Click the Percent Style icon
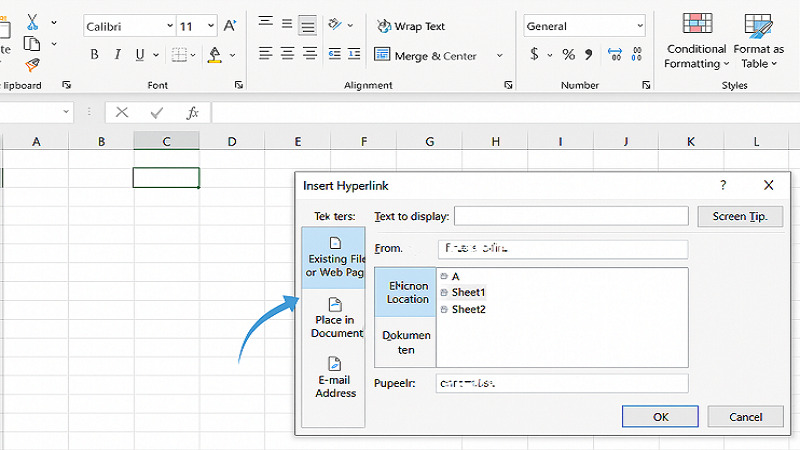 (568, 55)
